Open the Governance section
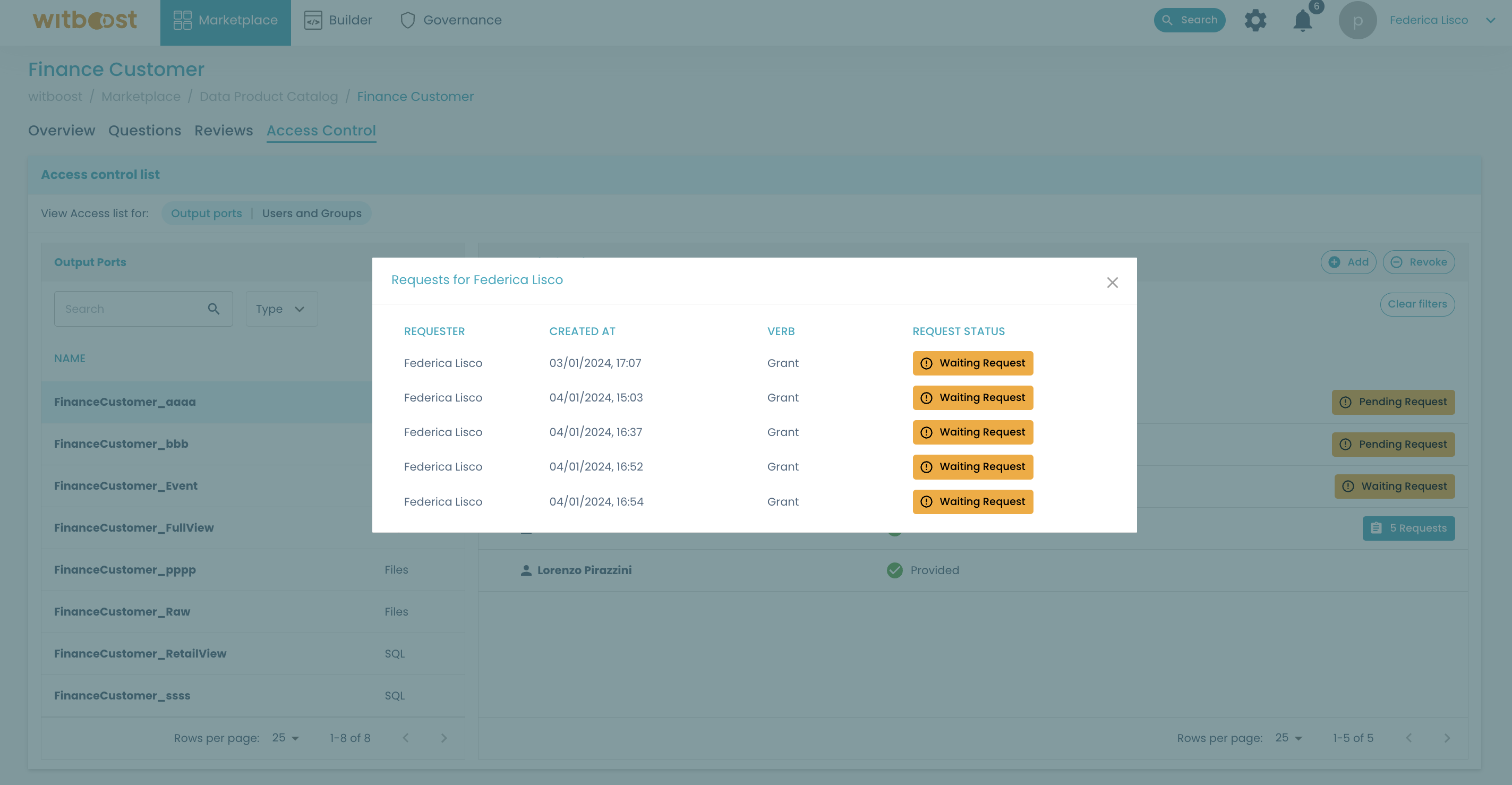Viewport: 1512px width, 785px height. (449, 19)
